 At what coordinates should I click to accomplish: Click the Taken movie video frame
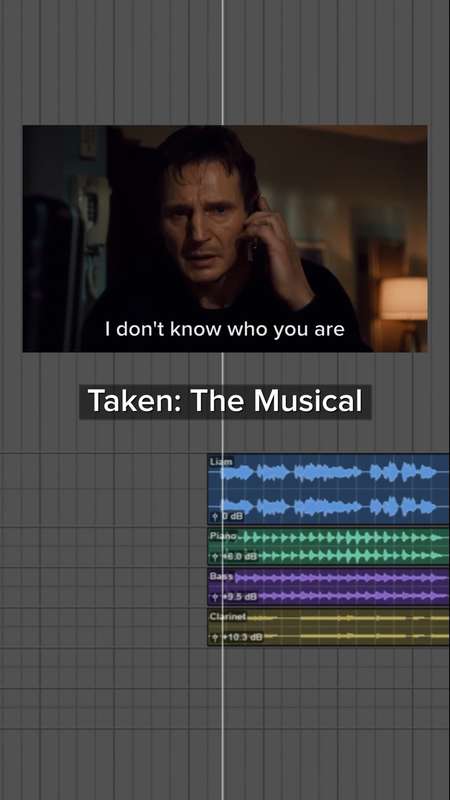[225, 238]
